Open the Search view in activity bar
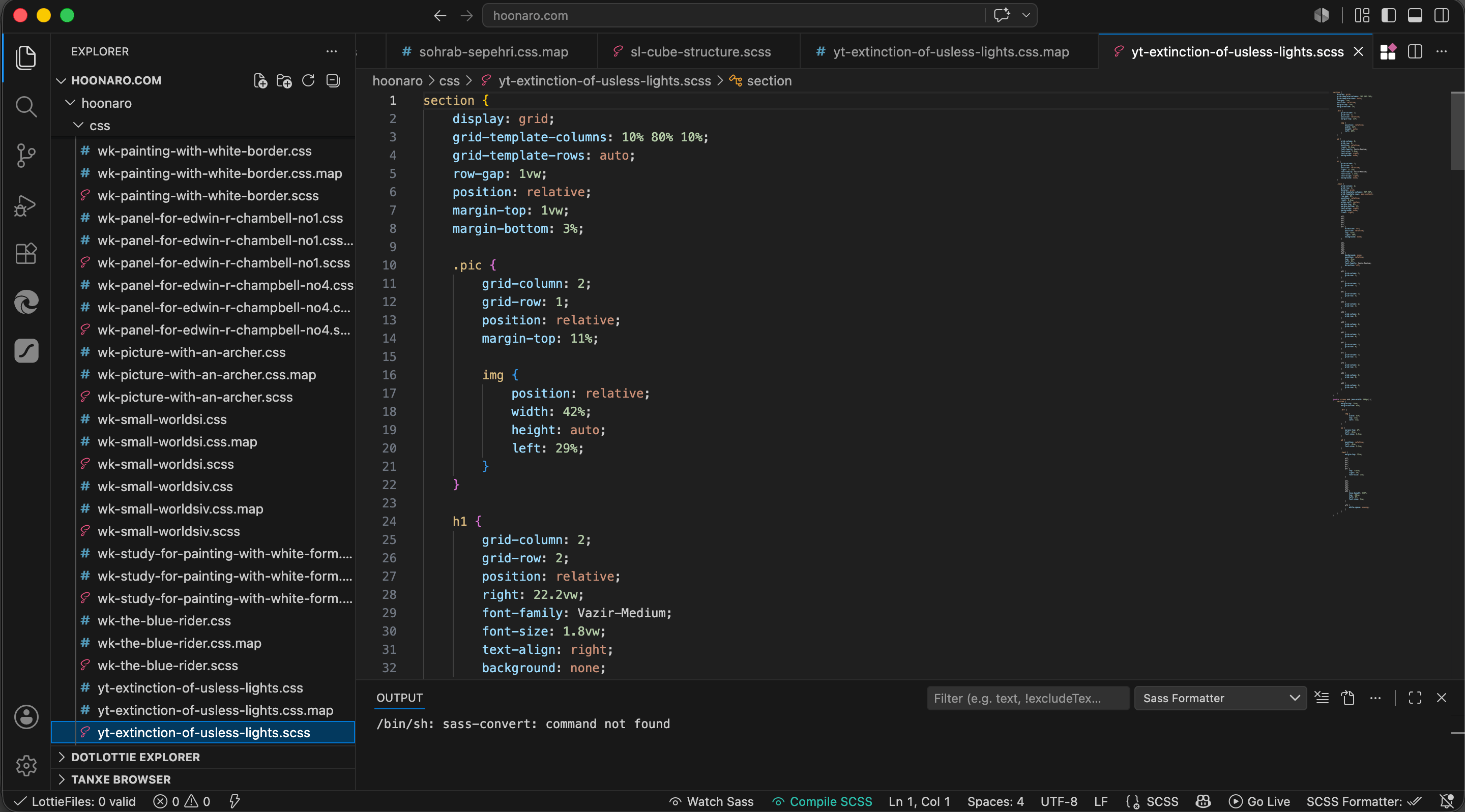The width and height of the screenshot is (1465, 812). [26, 106]
